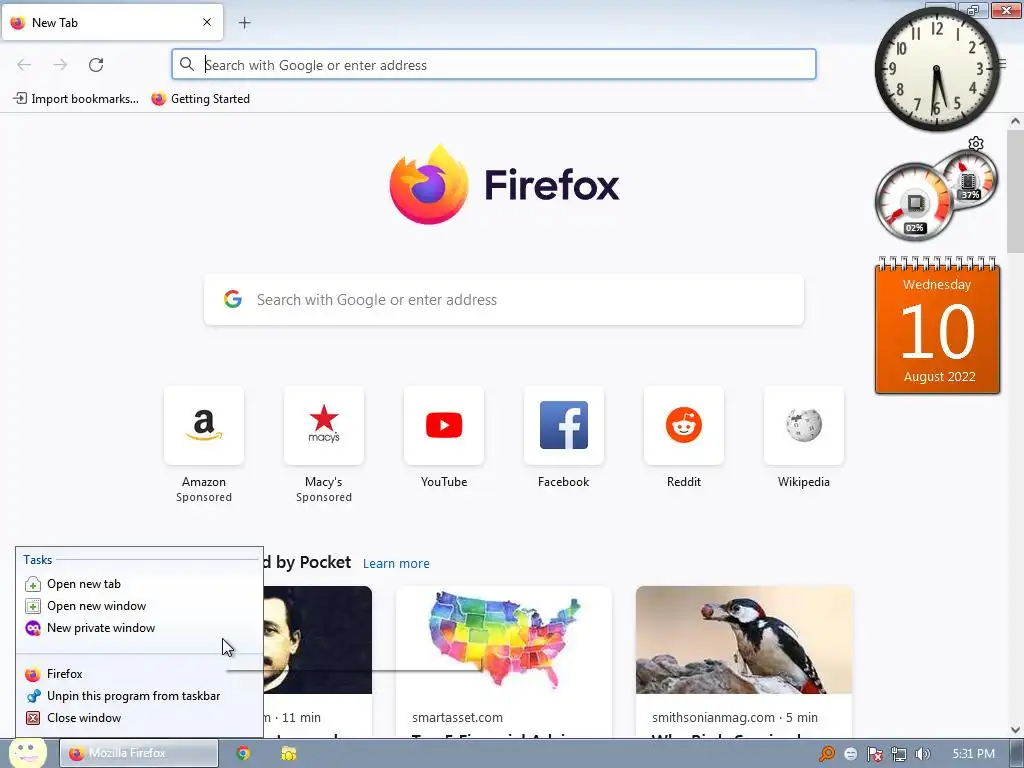Select the New Tab tab
The height and width of the screenshot is (768, 1024).
(112, 22)
